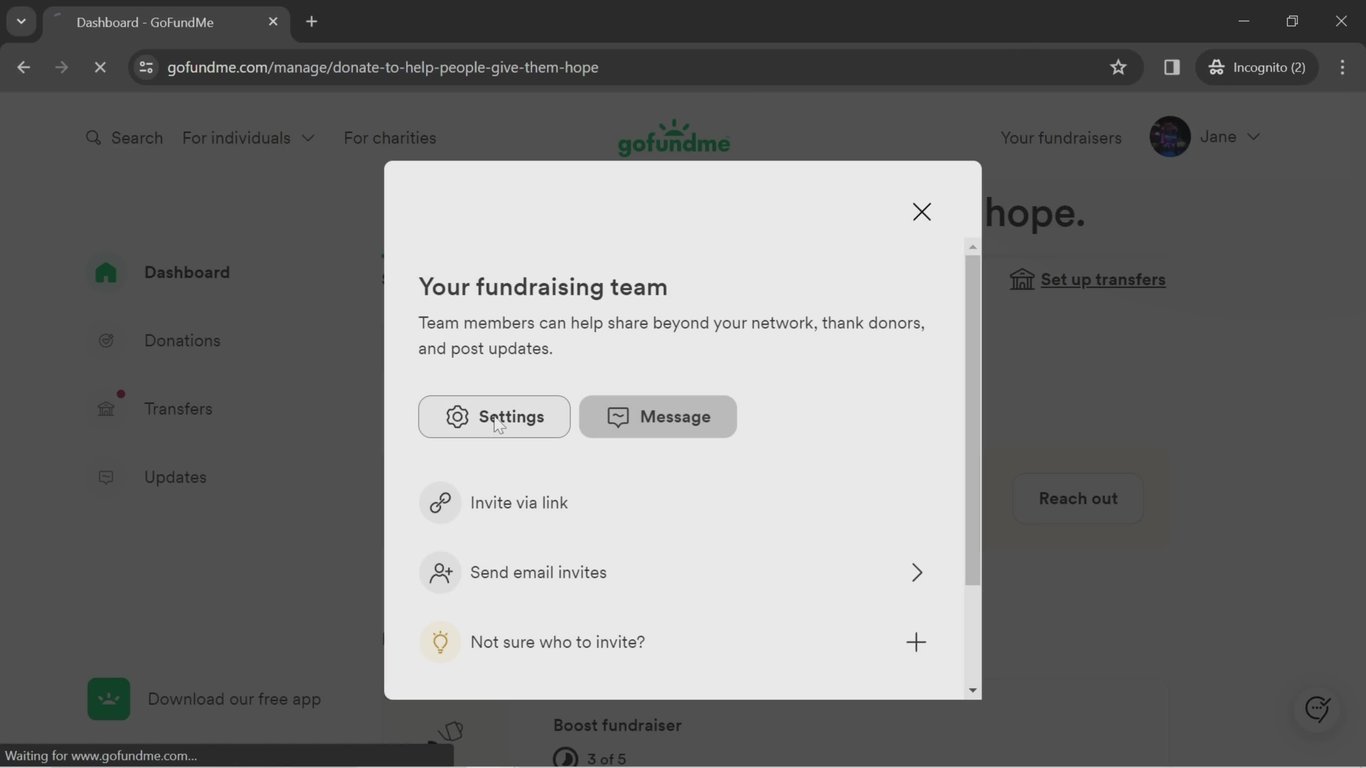The height and width of the screenshot is (768, 1366).
Task: Click the bookmark star in the address bar
Action: tap(1117, 67)
